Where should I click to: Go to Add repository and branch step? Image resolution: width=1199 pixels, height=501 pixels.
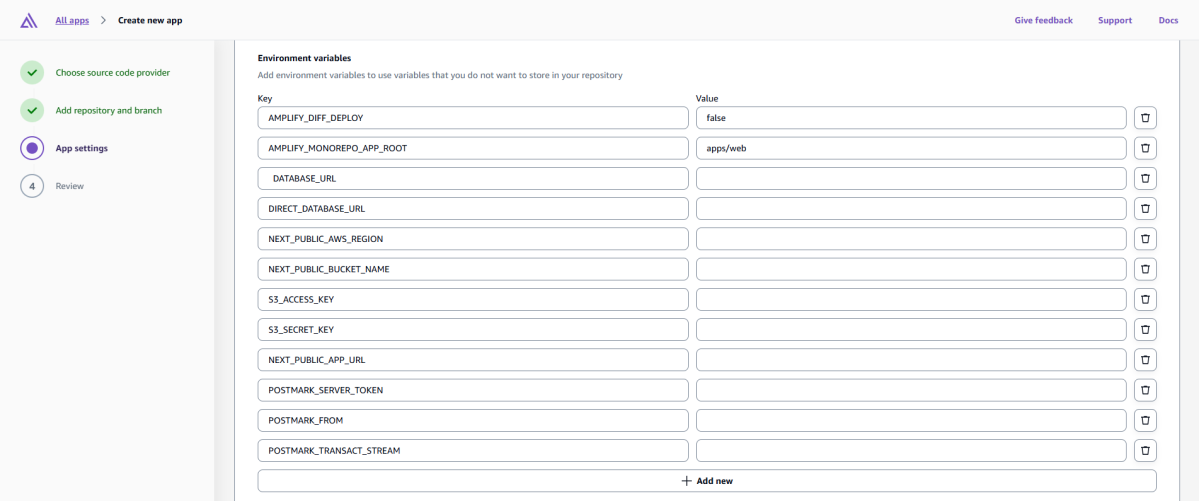click(109, 110)
